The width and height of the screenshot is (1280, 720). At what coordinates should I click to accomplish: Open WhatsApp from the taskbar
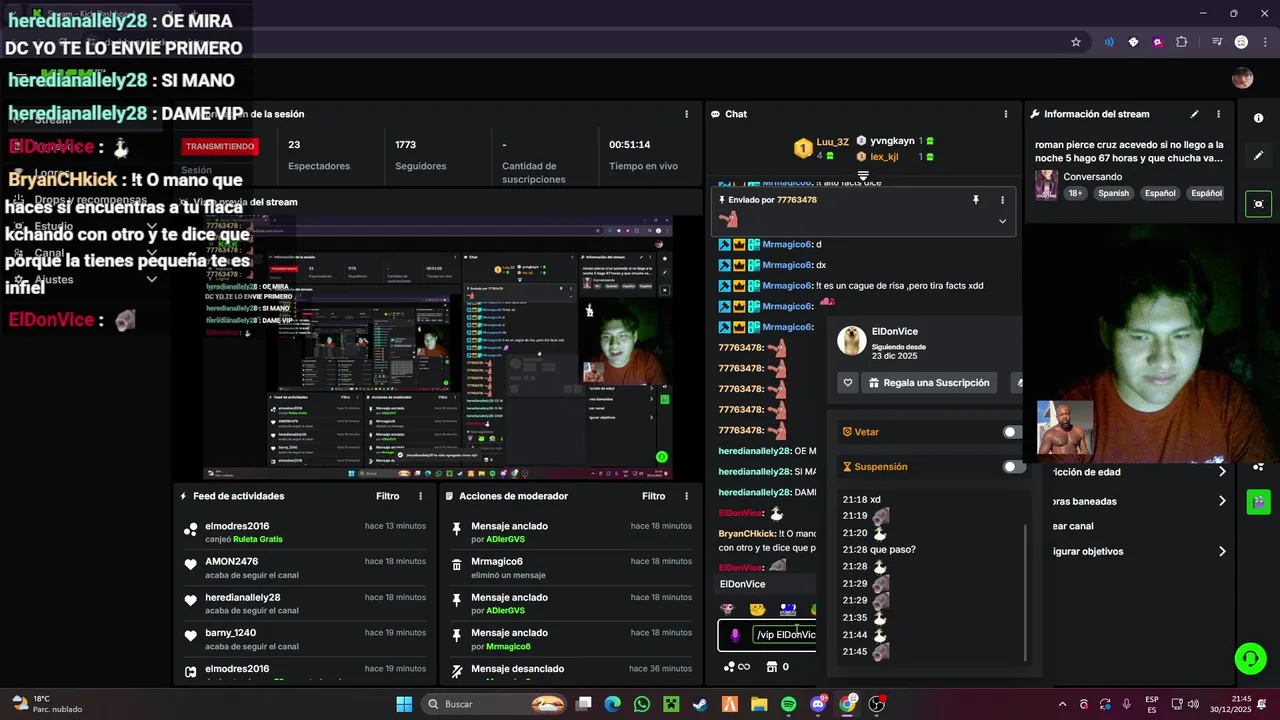642,704
